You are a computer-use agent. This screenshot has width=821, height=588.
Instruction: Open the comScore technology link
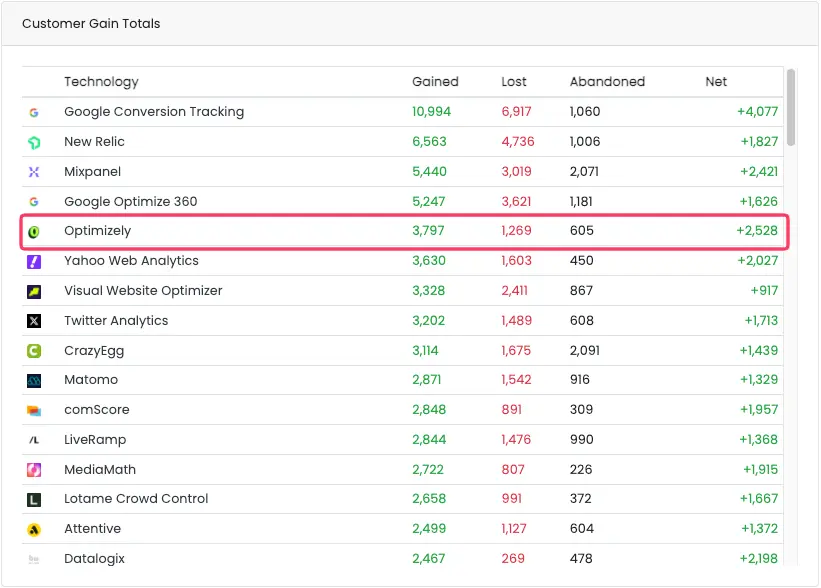point(97,409)
